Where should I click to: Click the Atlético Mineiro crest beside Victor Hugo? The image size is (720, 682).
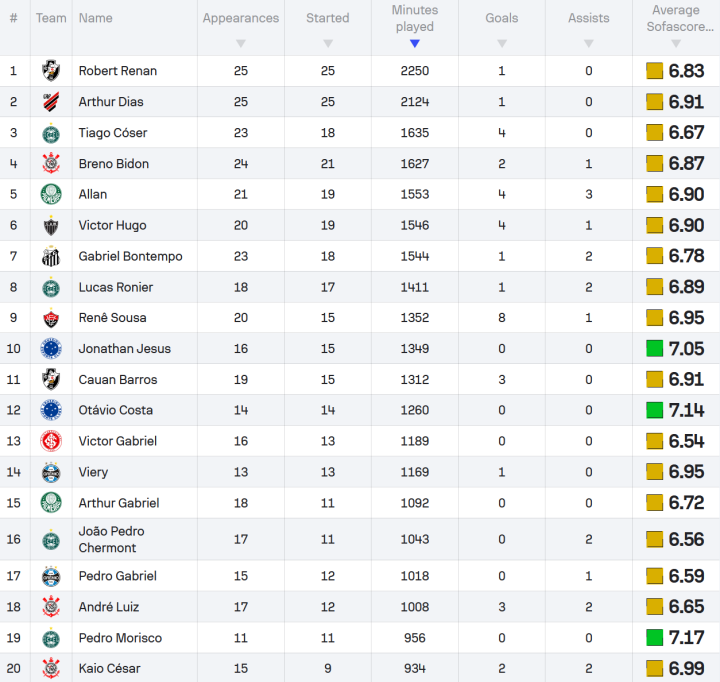pos(51,225)
